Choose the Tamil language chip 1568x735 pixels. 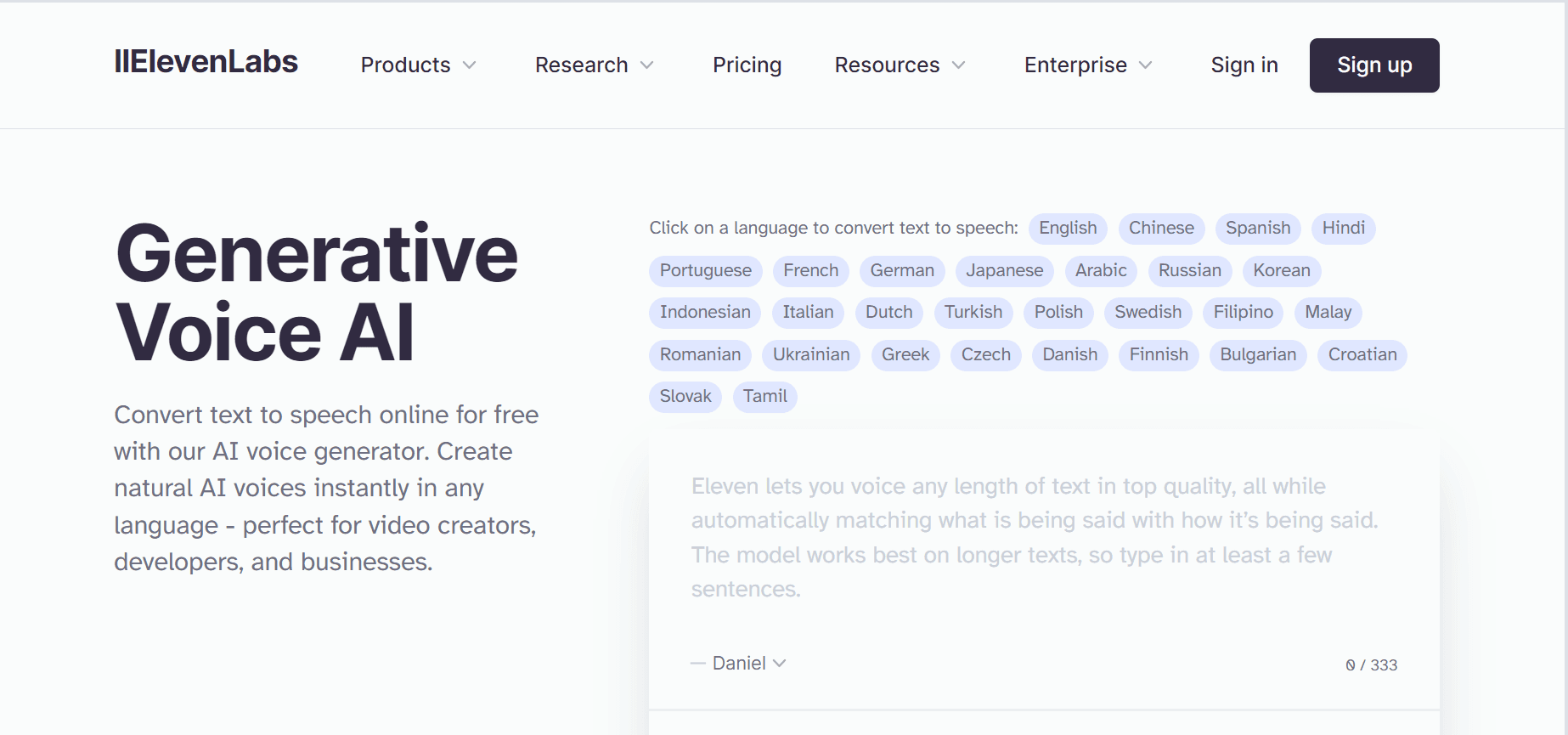point(765,397)
